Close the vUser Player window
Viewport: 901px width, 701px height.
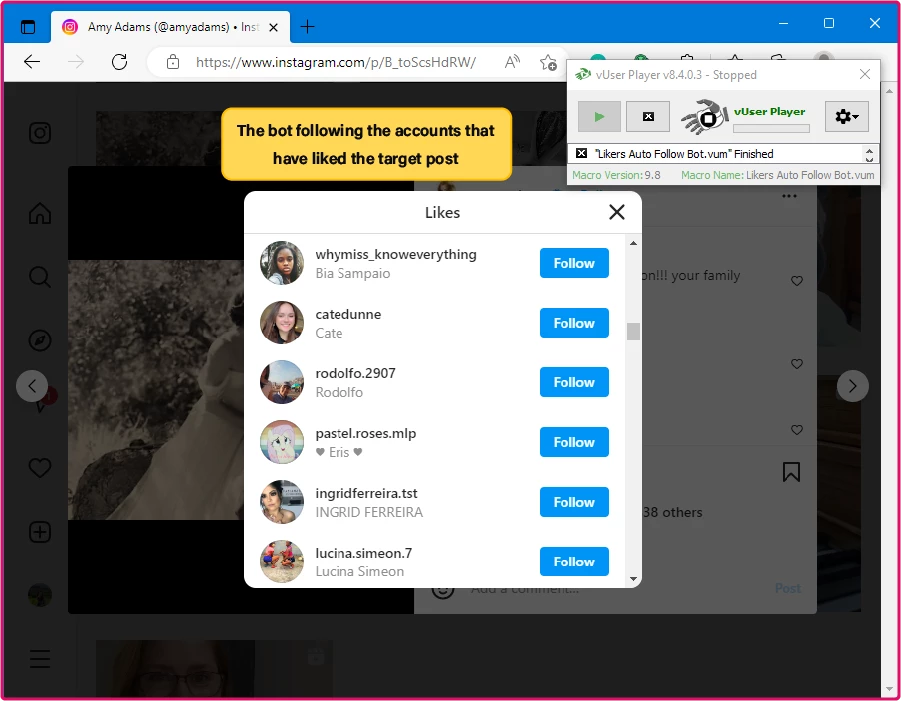click(x=864, y=74)
